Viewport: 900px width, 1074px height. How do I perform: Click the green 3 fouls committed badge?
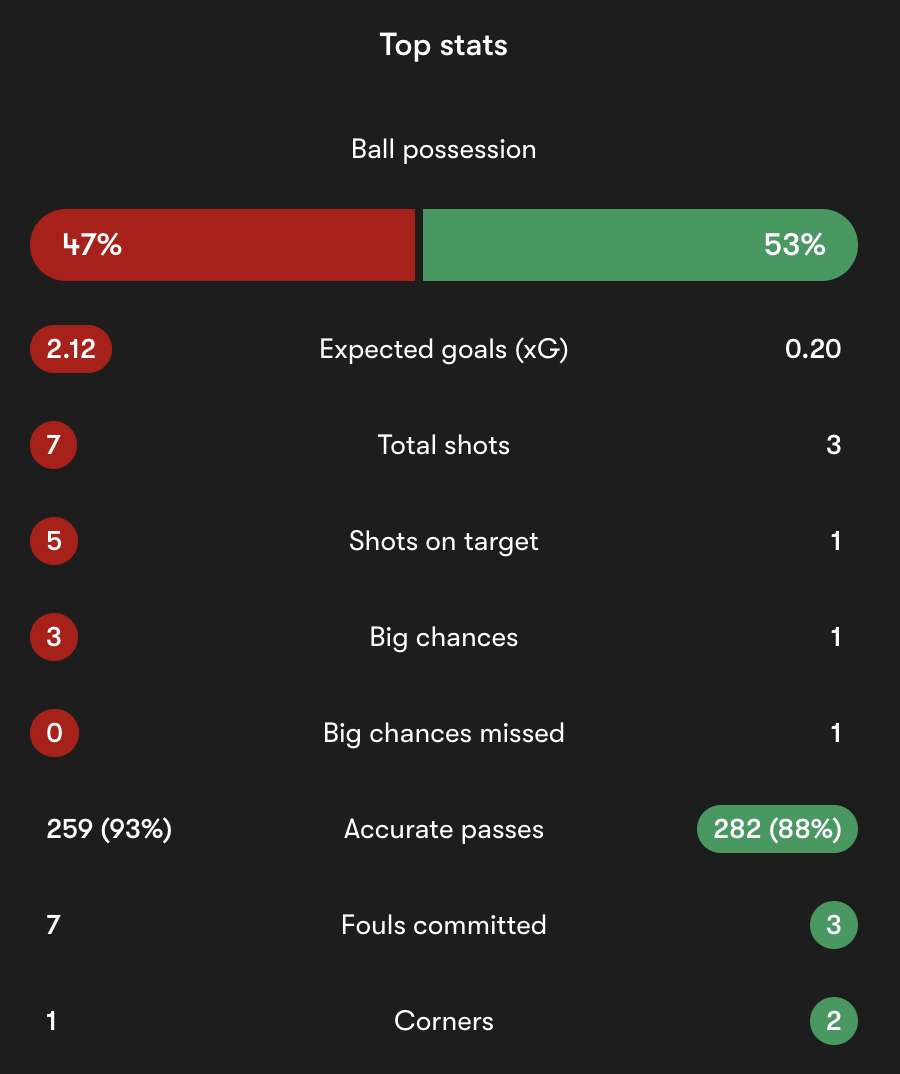(834, 925)
